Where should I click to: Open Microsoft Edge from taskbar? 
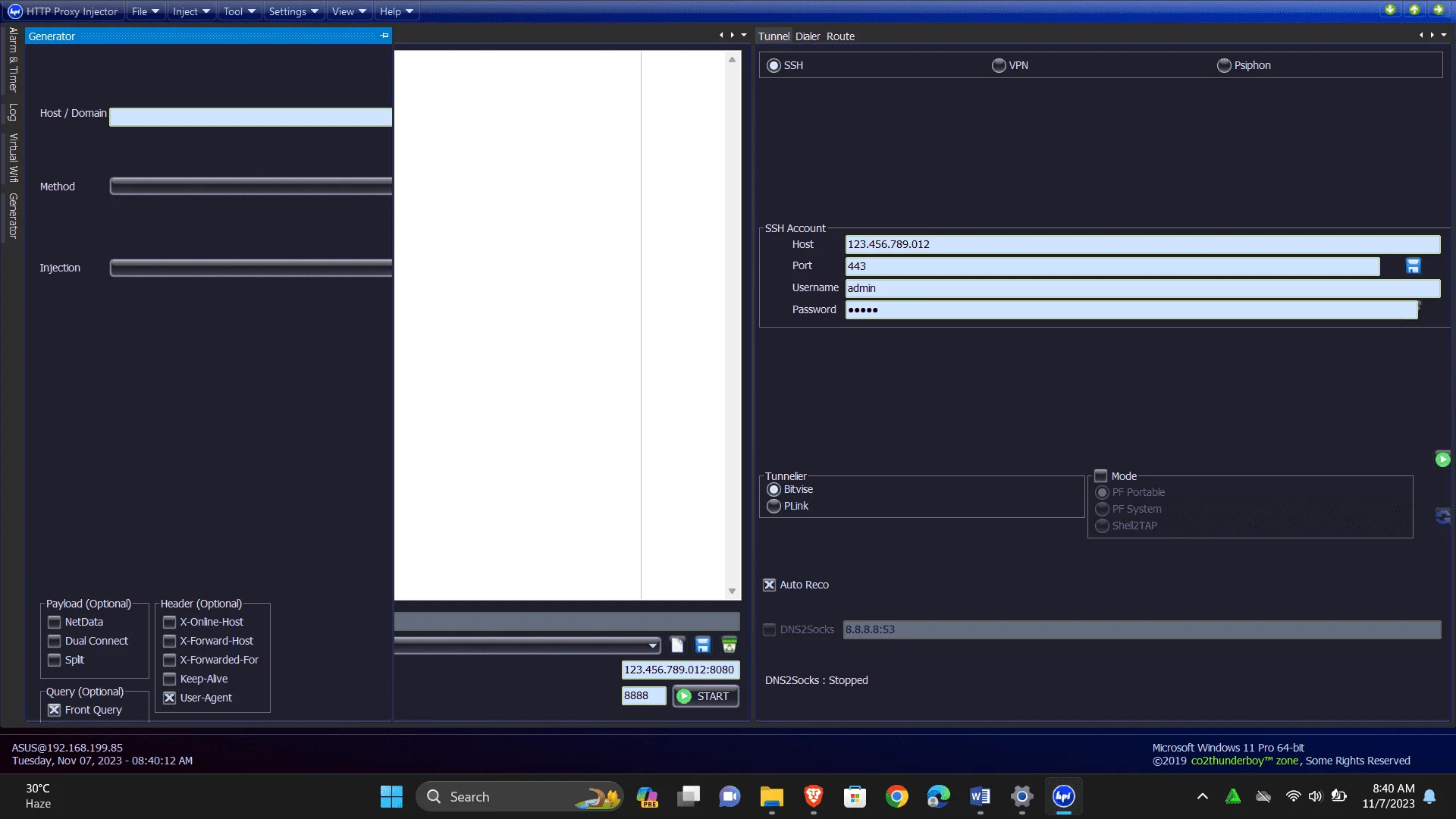click(x=938, y=796)
